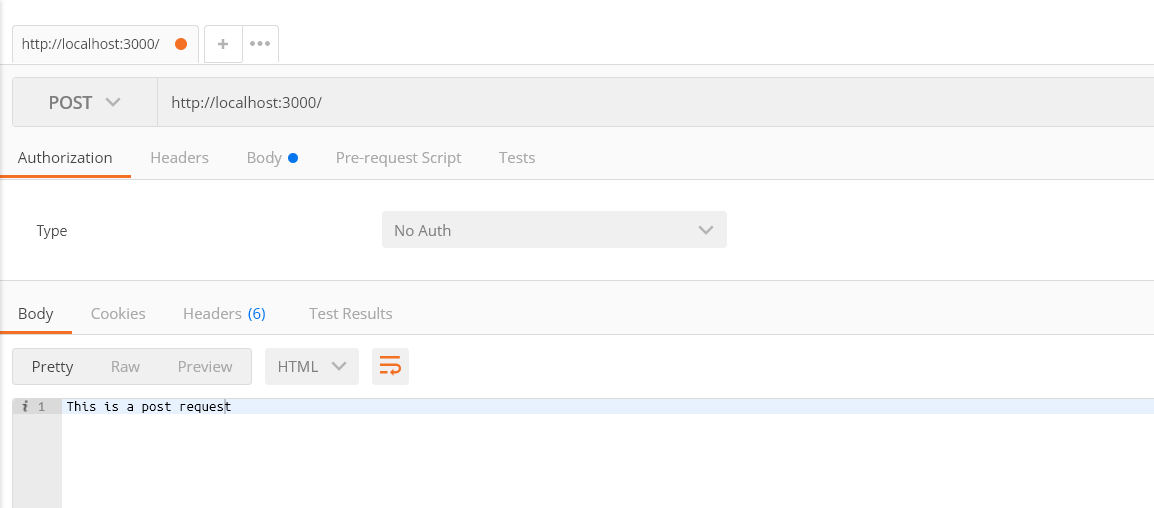Open the Pre-request Script tab
Image resolution: width=1154 pixels, height=508 pixels.
(398, 158)
